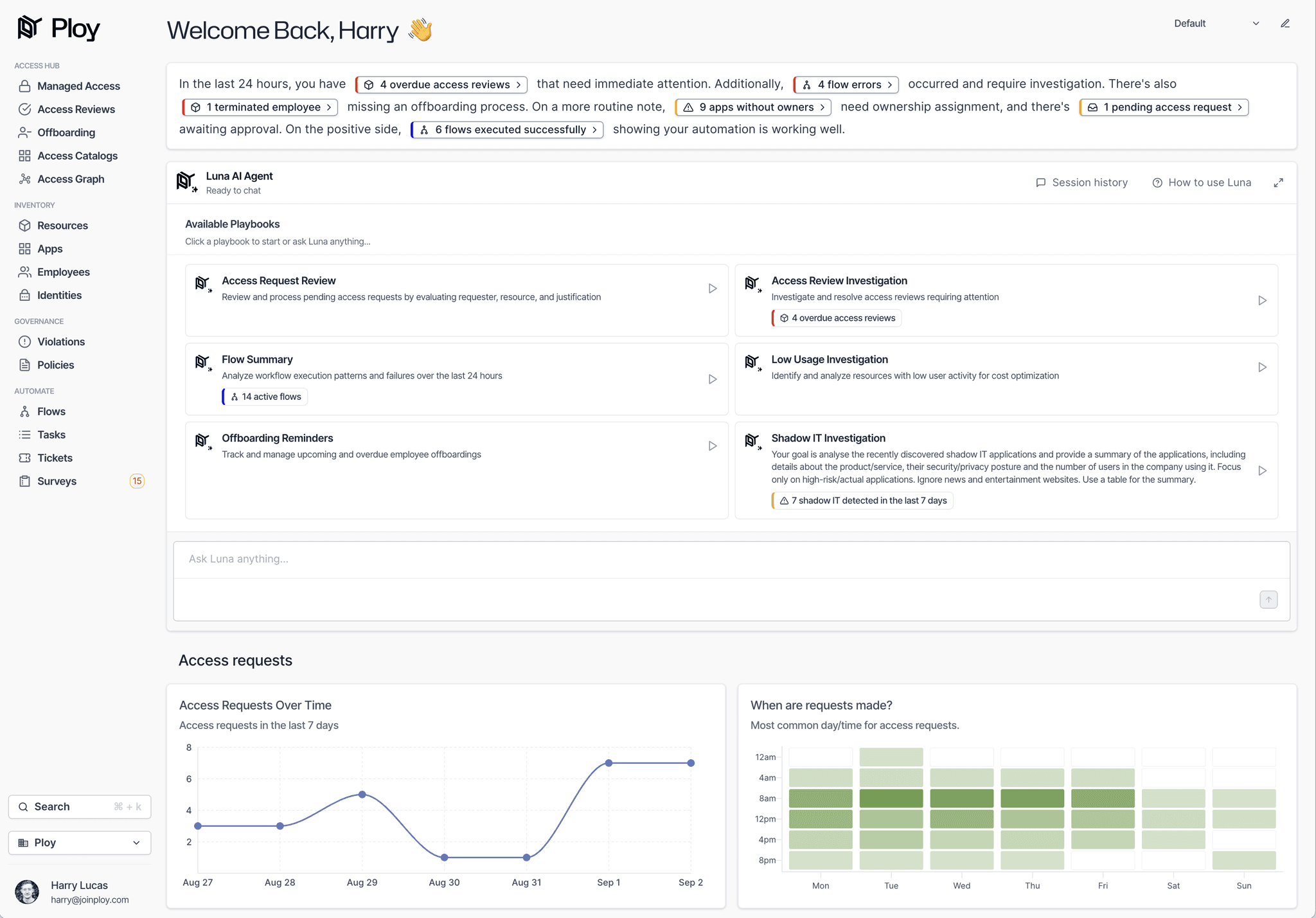Screen dimensions: 1316x918
Task: Expand the Luna AI Agent panel fullscreen
Action: [1278, 183]
